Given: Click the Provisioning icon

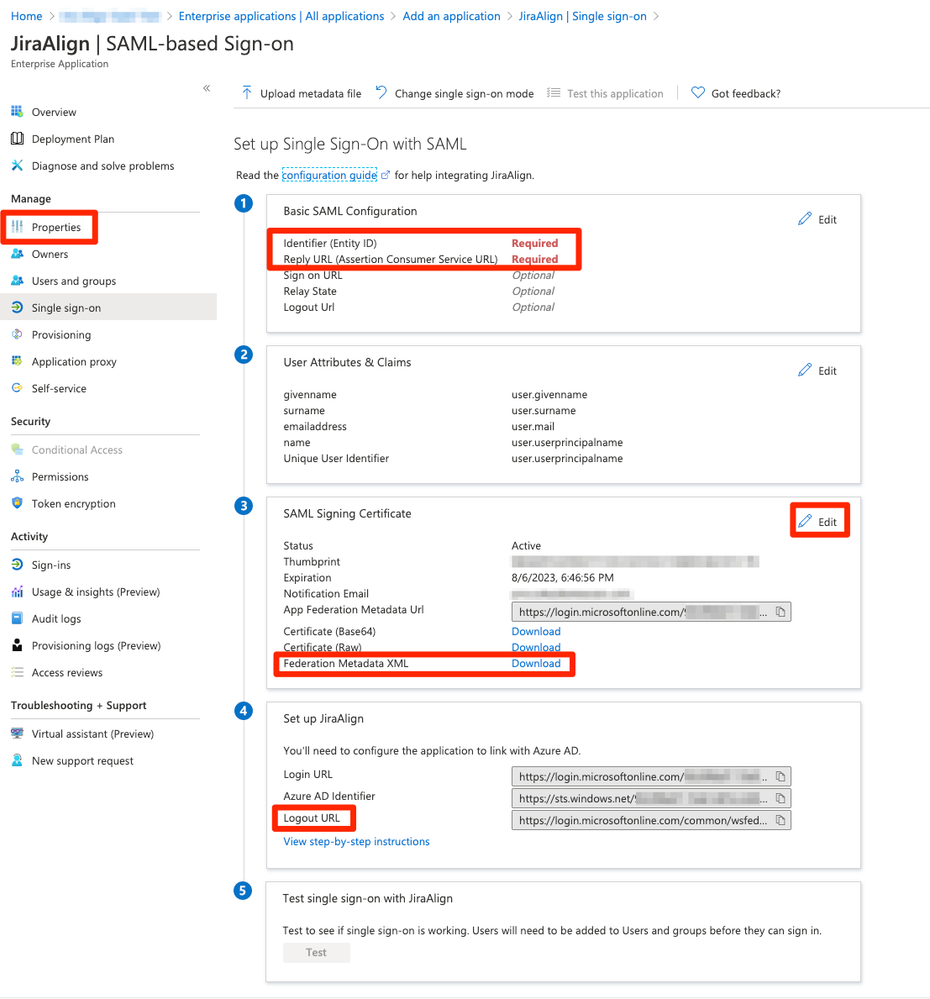Looking at the screenshot, I should (x=17, y=334).
